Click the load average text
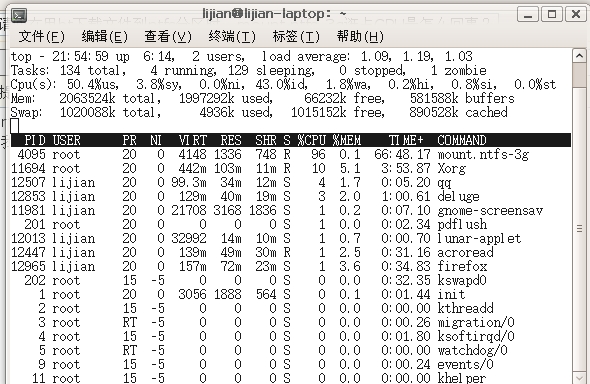The height and width of the screenshot is (384, 590). coord(367,56)
